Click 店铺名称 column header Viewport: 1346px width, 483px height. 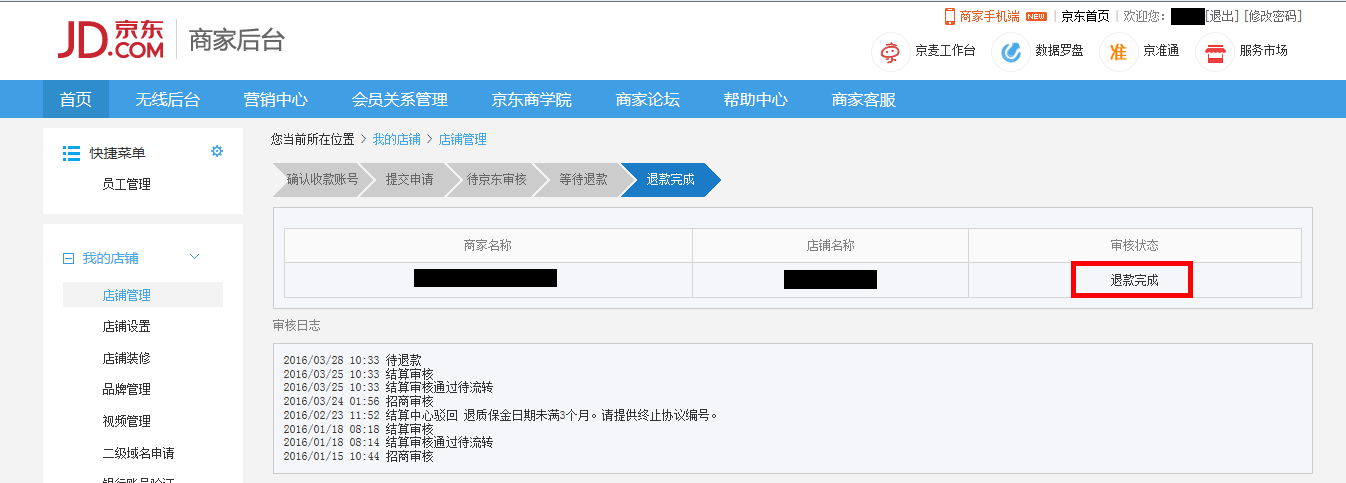(830, 245)
